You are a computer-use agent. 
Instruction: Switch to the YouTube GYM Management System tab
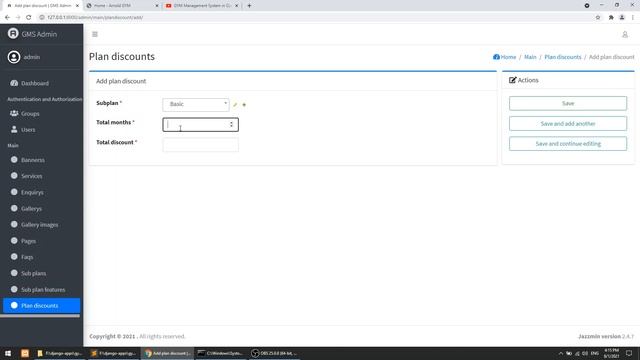[202, 6]
